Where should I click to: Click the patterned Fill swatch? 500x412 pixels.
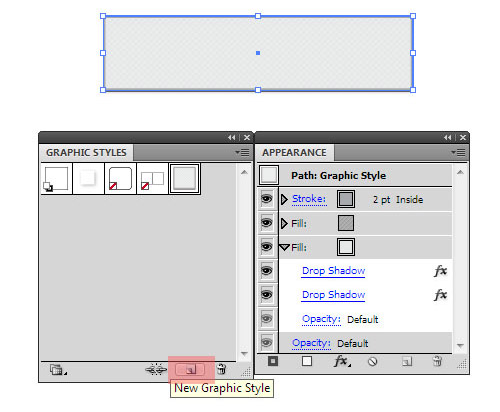point(346,223)
